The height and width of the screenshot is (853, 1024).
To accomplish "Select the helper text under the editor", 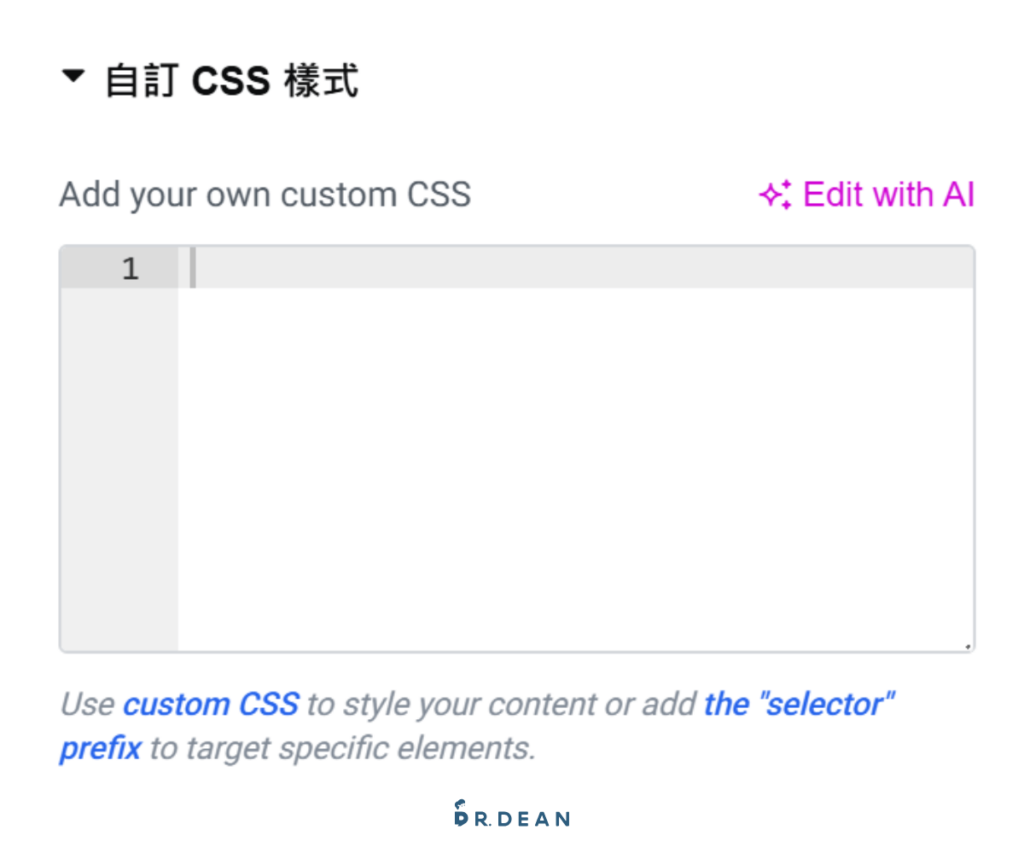I will [480, 725].
